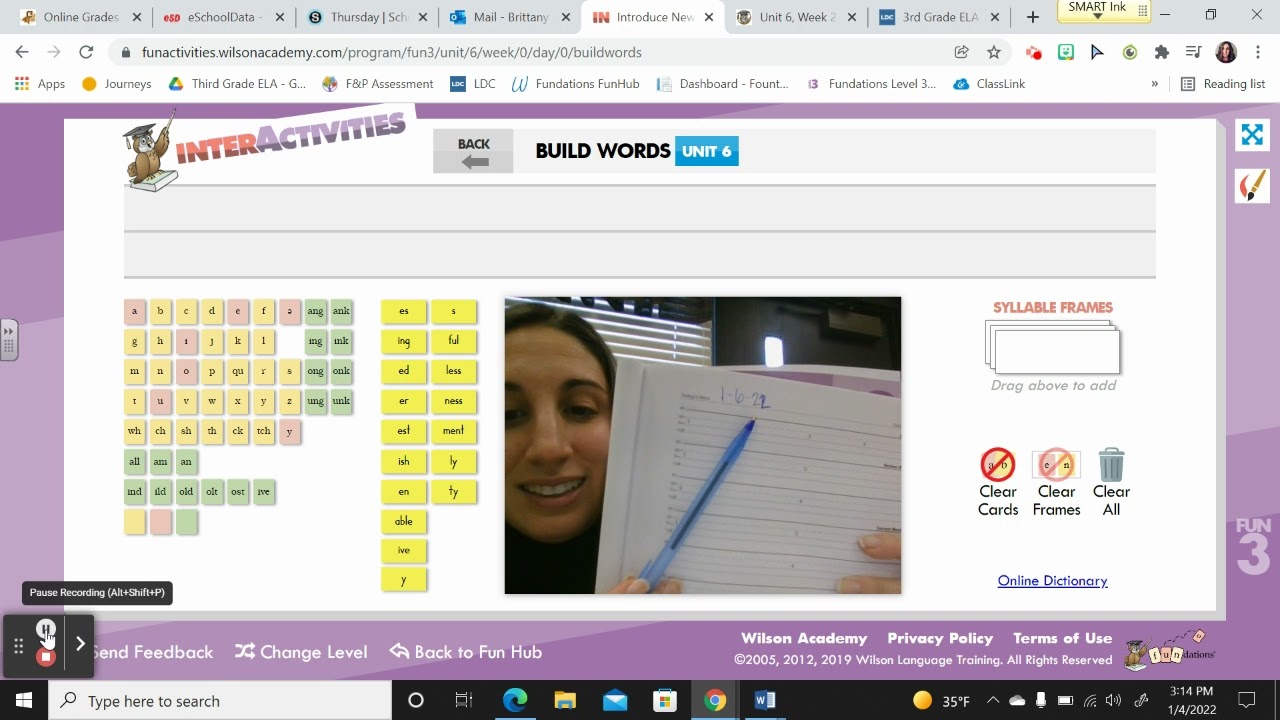Click the Clear Frames icon

point(1056,464)
